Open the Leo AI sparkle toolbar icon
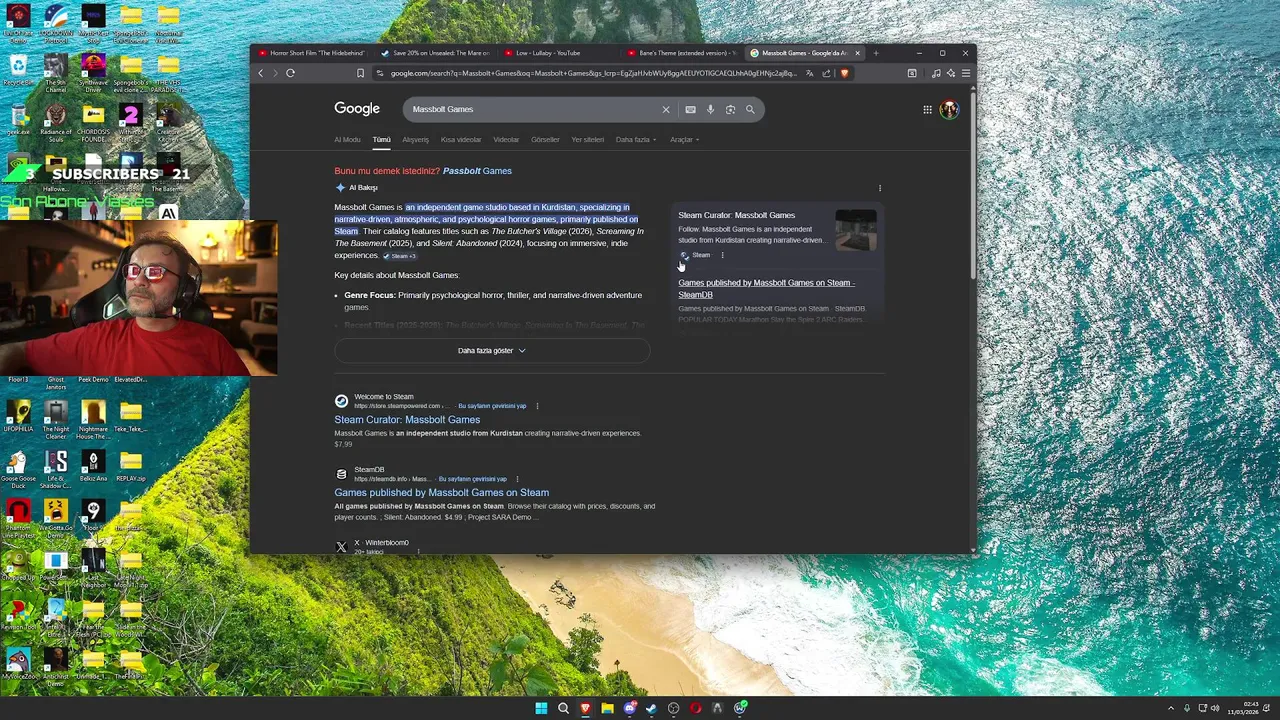 pyautogui.click(x=950, y=73)
